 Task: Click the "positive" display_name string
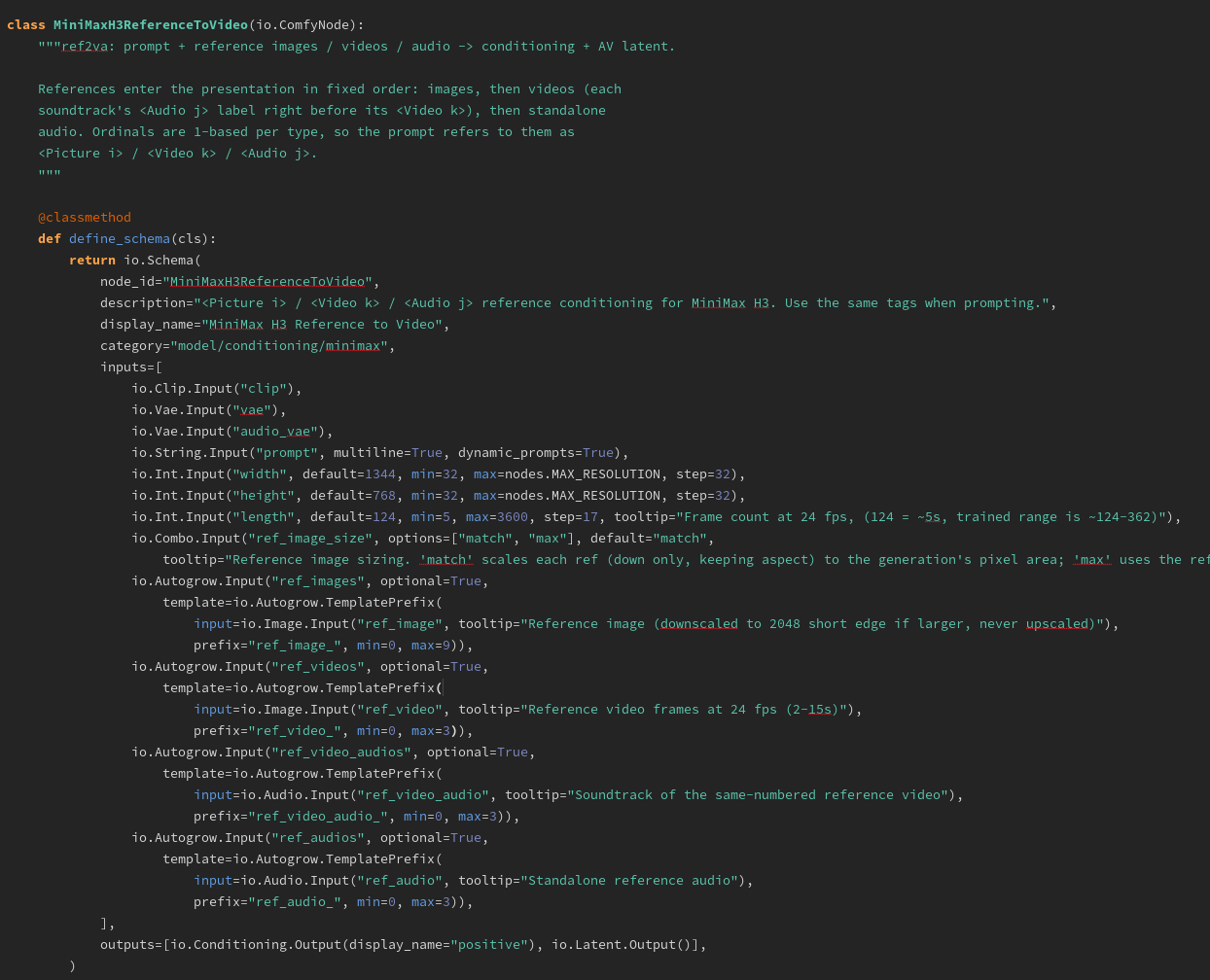pos(489,944)
